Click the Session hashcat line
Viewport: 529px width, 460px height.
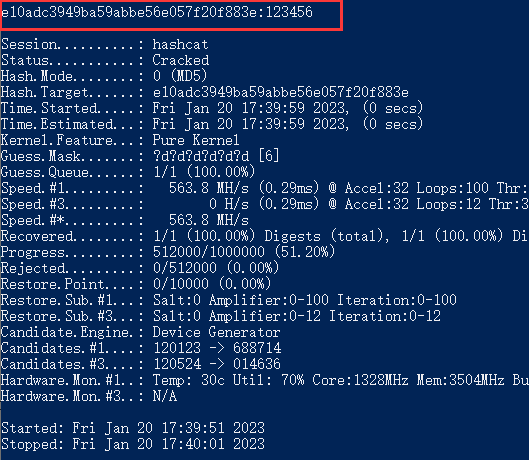pyautogui.click(x=105, y=45)
